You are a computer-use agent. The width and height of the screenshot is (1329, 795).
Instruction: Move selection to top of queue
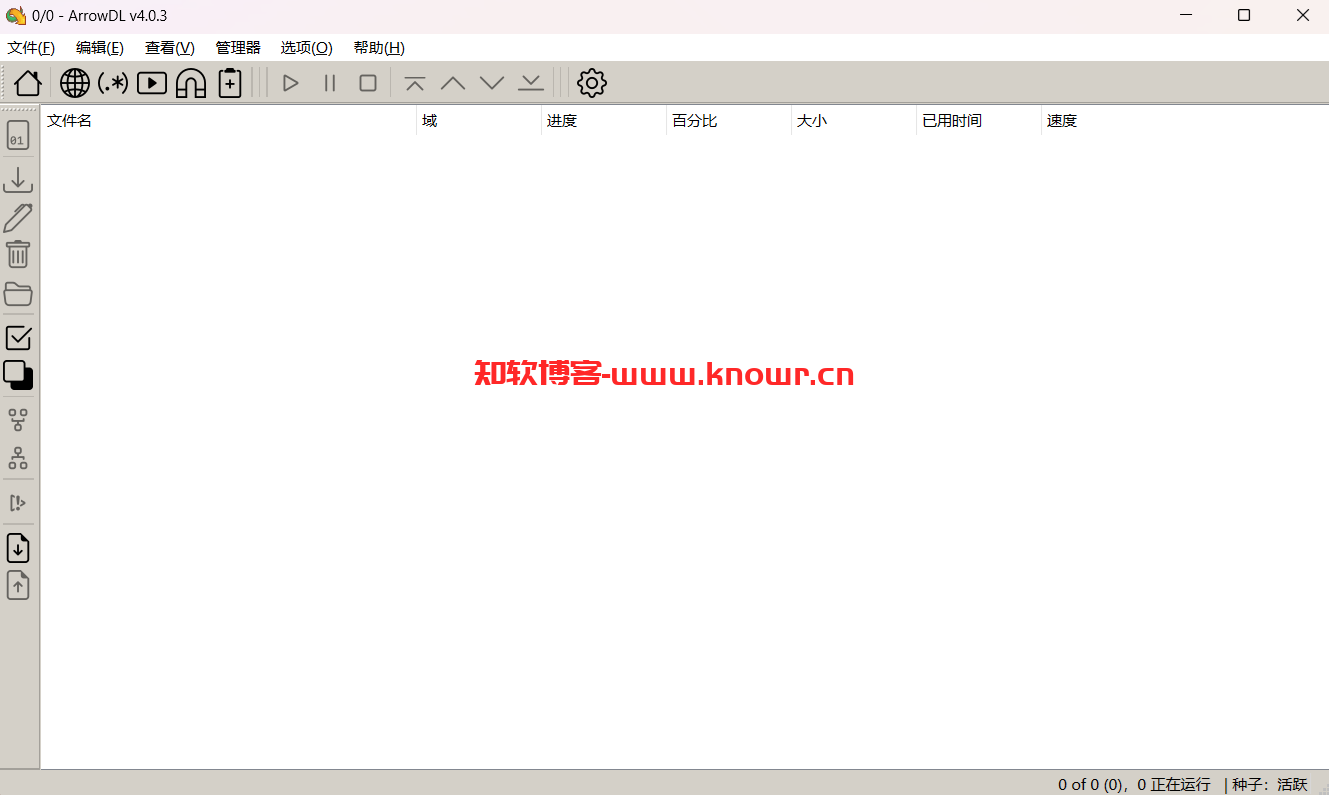click(x=415, y=83)
